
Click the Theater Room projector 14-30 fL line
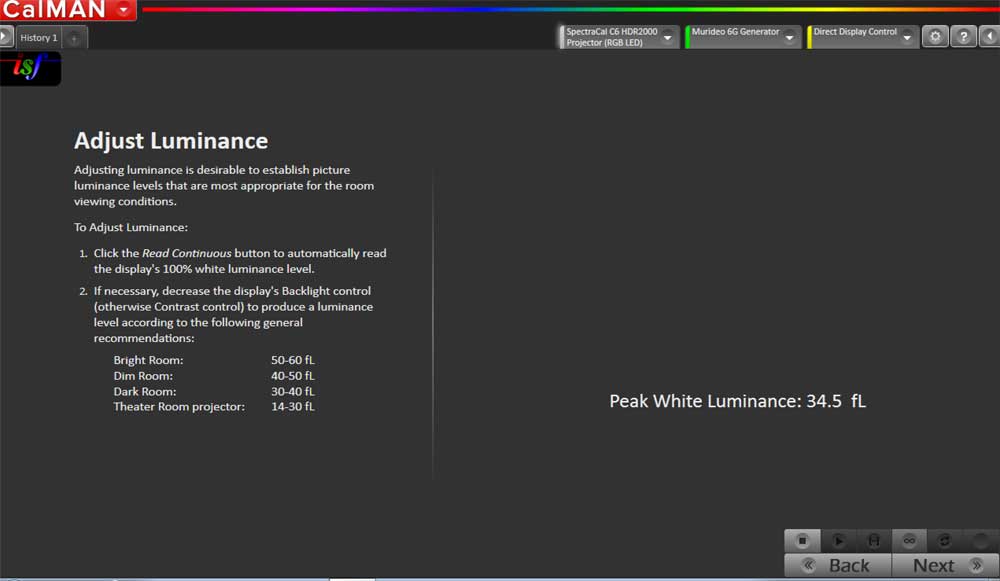[x=214, y=407]
